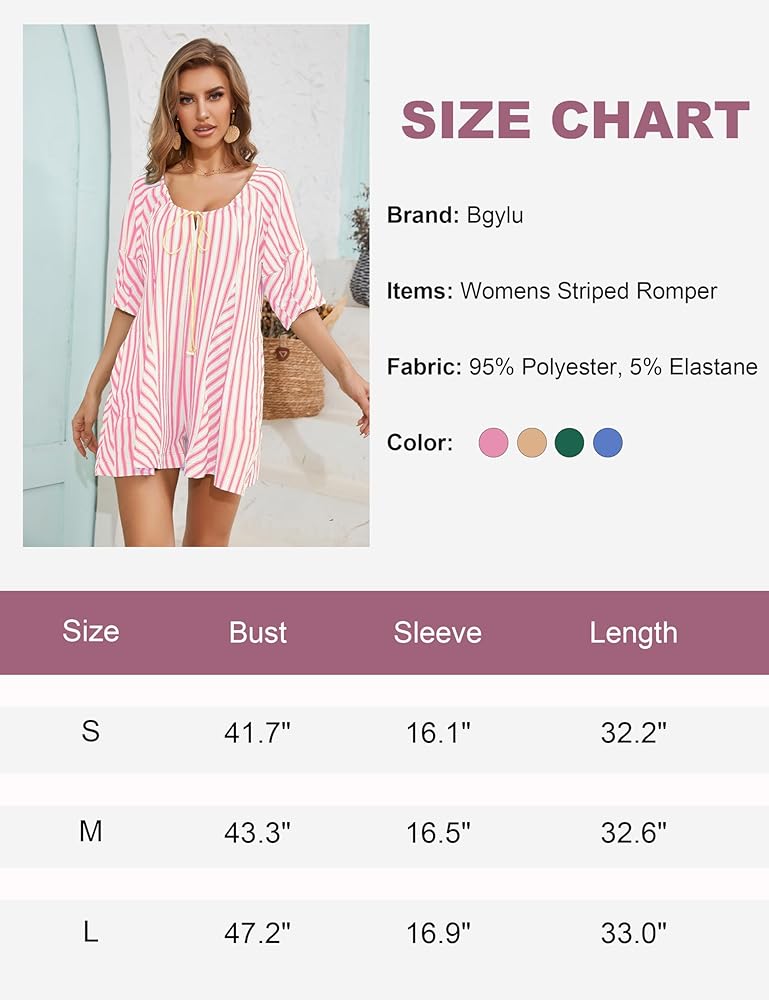Click the Sleeve column header
This screenshot has height=1000, width=769.
(438, 633)
